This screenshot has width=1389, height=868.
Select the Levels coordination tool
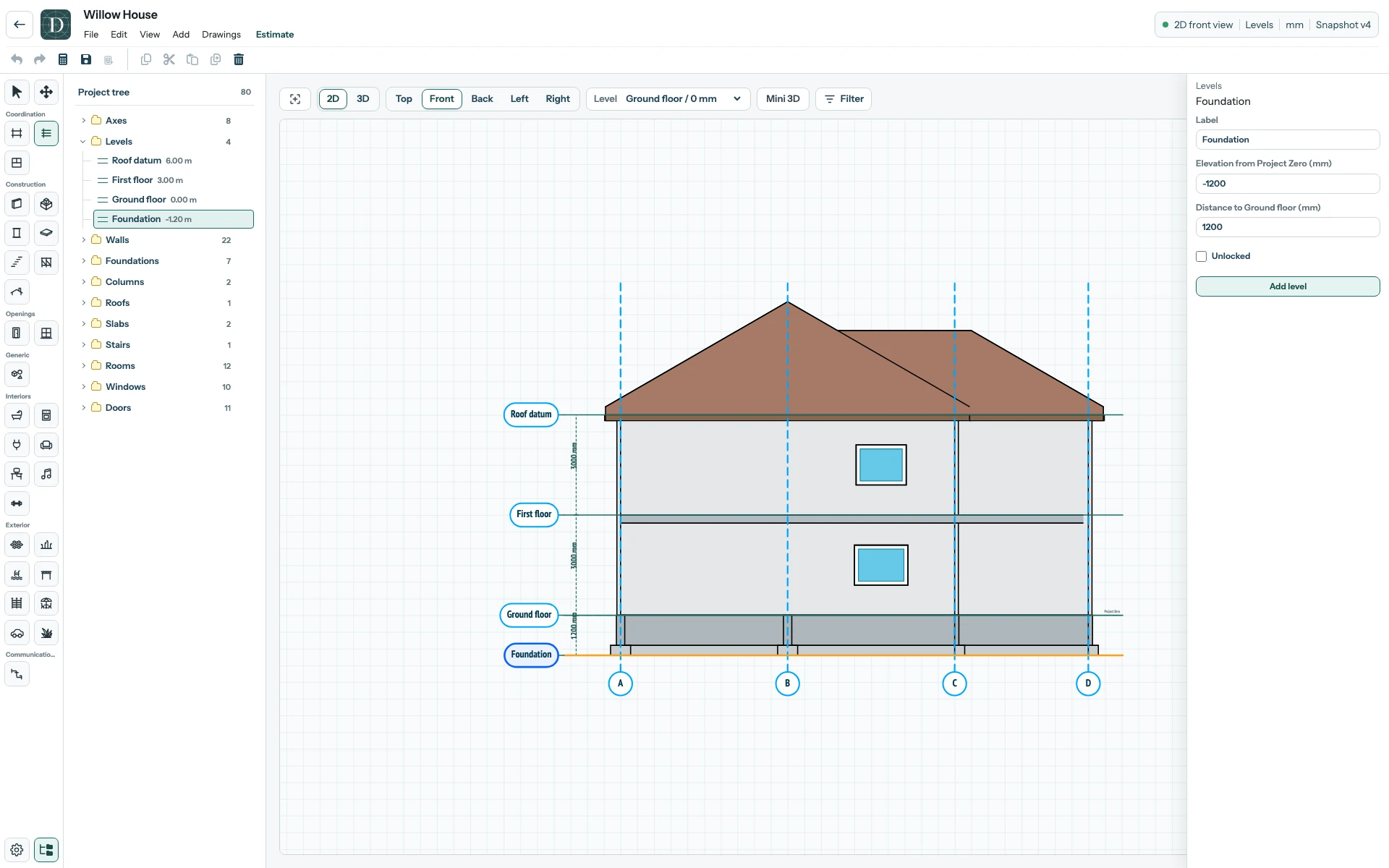click(46, 133)
